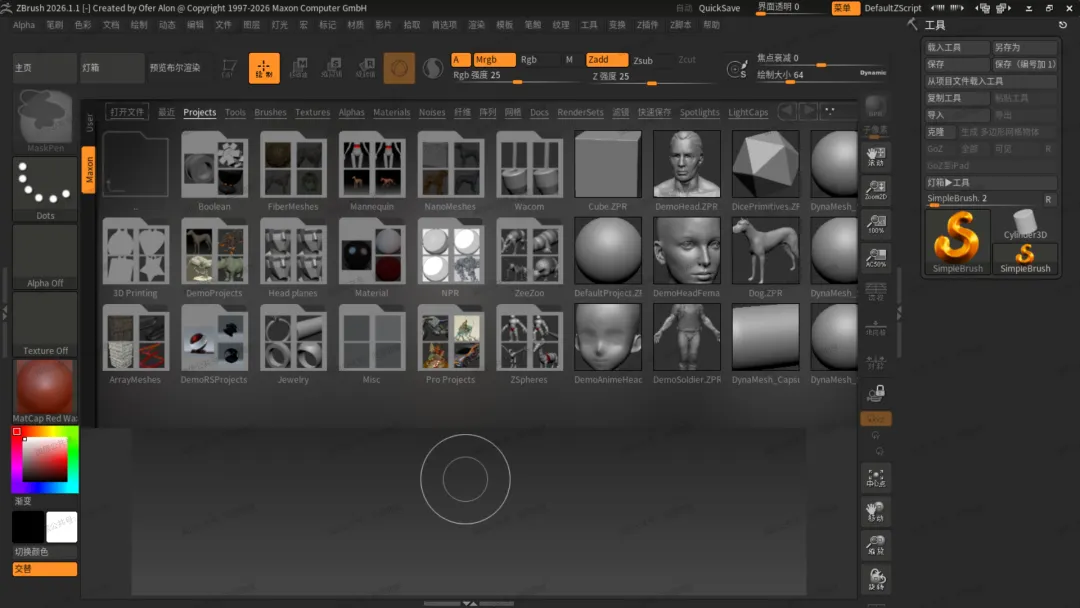Viewport: 1080px width, 608px height.
Task: Click the Edit tool icon
Action: pyautogui.click(x=229, y=68)
